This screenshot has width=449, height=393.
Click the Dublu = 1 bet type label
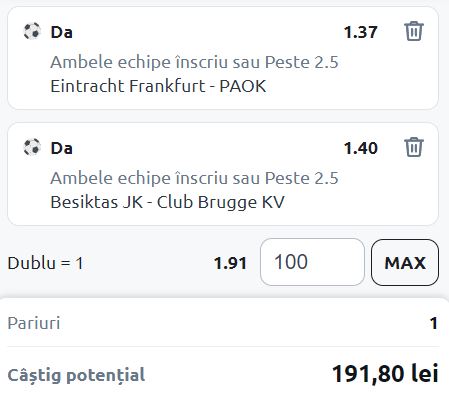[x=45, y=263]
